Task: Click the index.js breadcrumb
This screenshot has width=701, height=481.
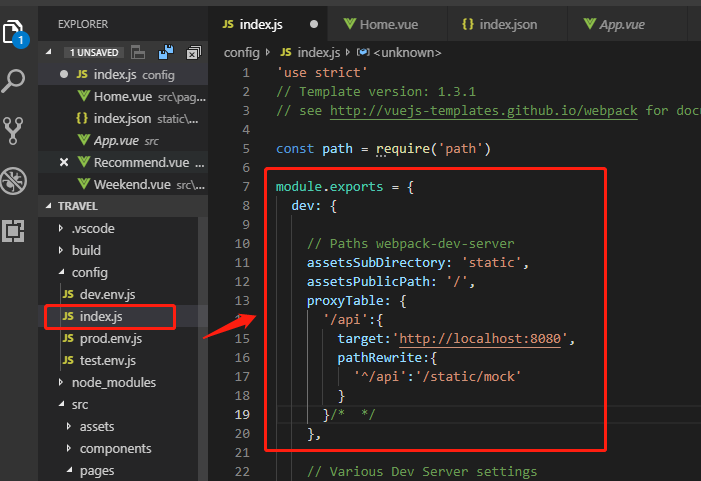Action: (310, 53)
